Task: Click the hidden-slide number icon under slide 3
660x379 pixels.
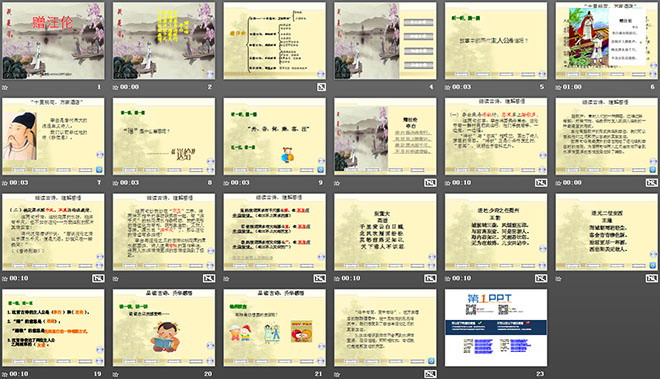Action: coord(321,87)
